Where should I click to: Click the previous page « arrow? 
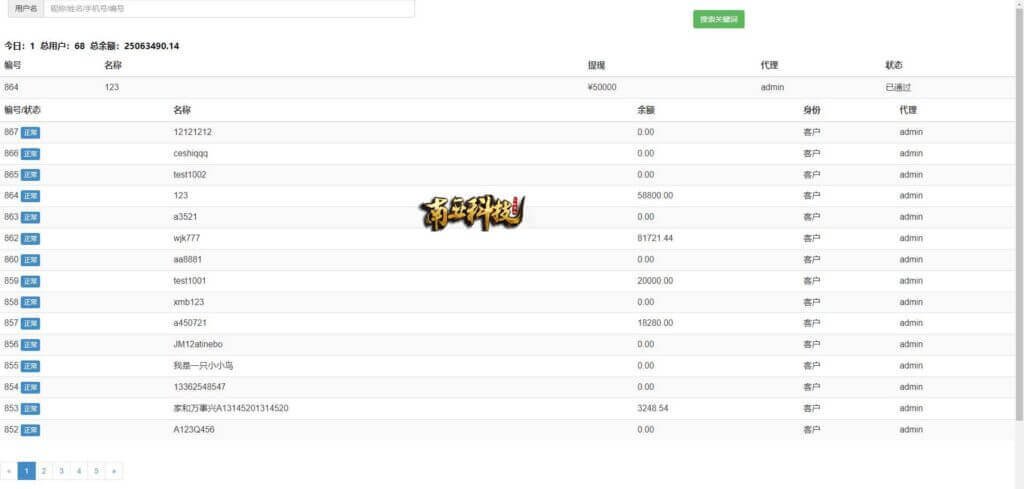click(x=9, y=470)
